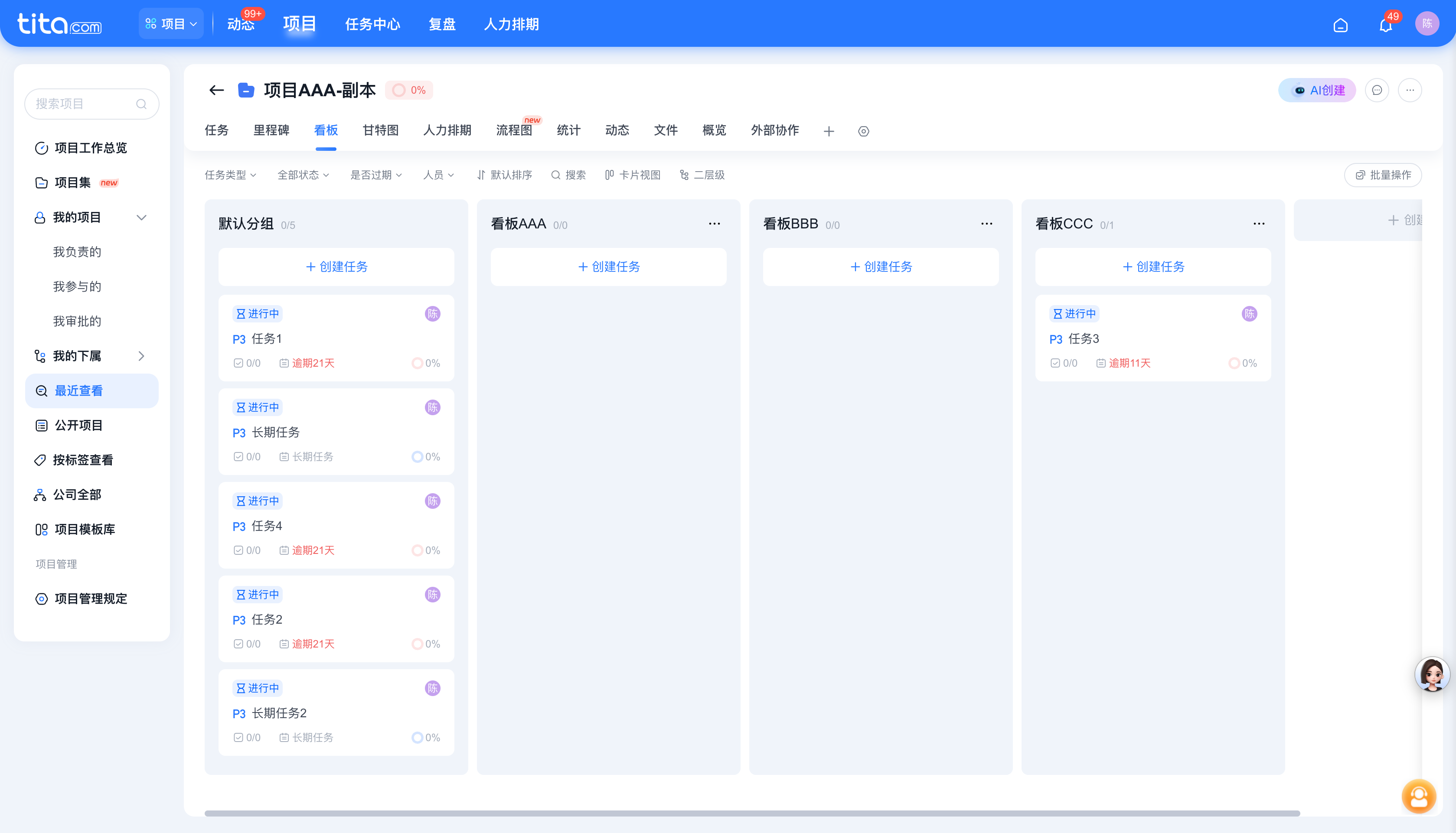
Task: Click 批量操作 button
Action: (x=1383, y=175)
